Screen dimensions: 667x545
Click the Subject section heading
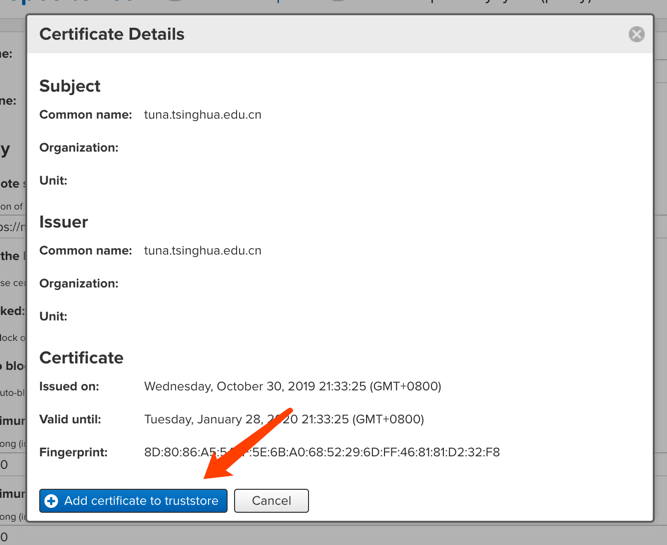[x=70, y=86]
